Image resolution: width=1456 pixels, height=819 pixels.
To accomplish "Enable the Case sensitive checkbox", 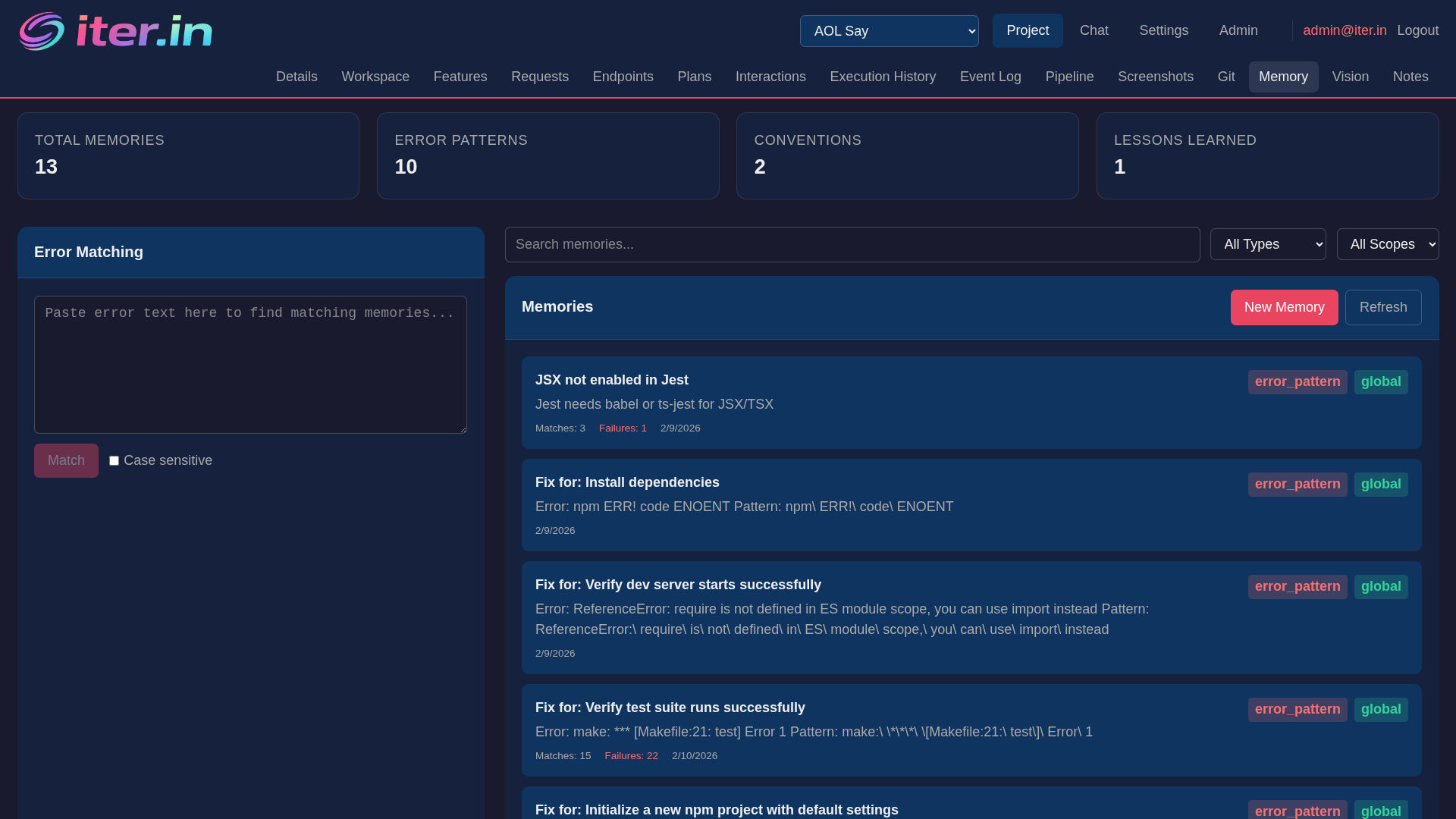I will click(x=114, y=460).
